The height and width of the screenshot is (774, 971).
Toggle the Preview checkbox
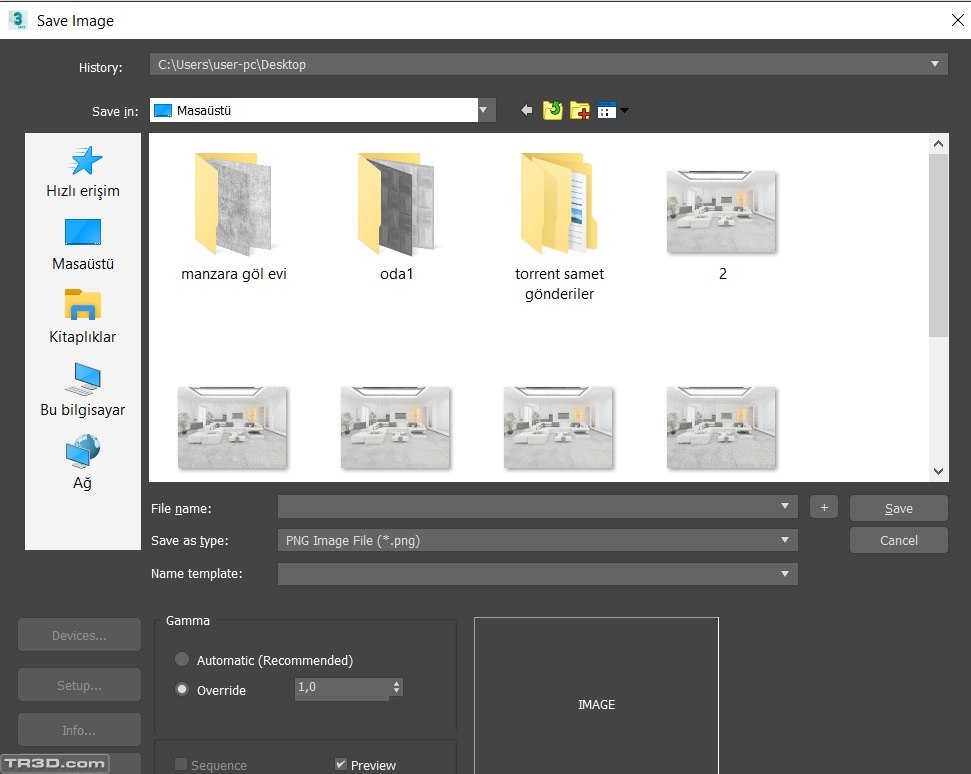pyautogui.click(x=341, y=765)
